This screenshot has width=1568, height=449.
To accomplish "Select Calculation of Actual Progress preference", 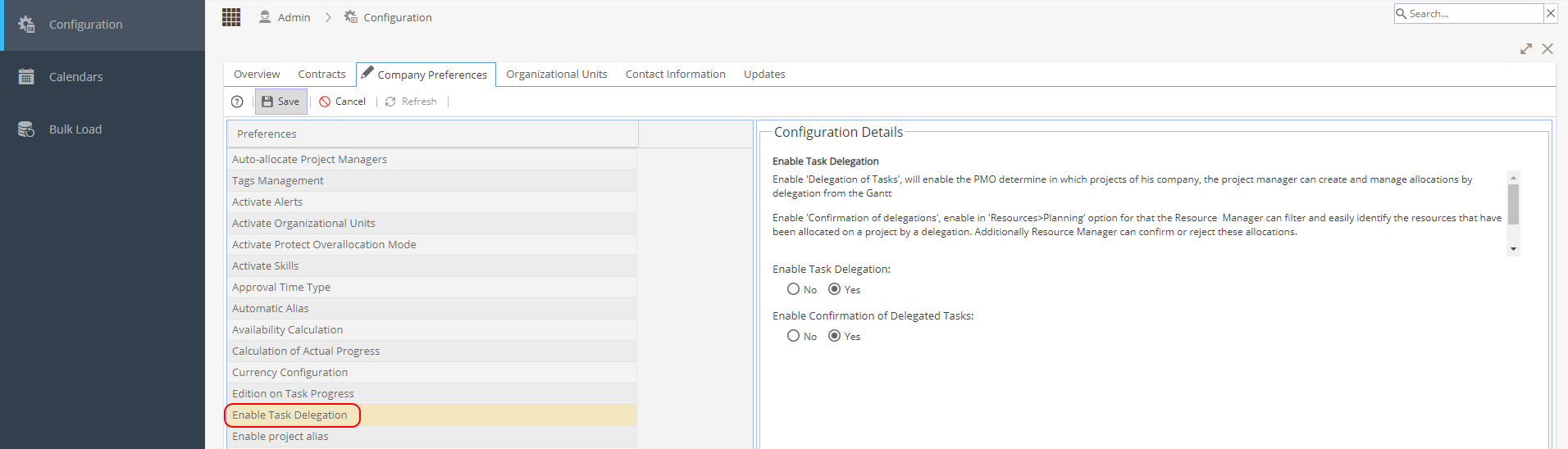I will (432, 351).
